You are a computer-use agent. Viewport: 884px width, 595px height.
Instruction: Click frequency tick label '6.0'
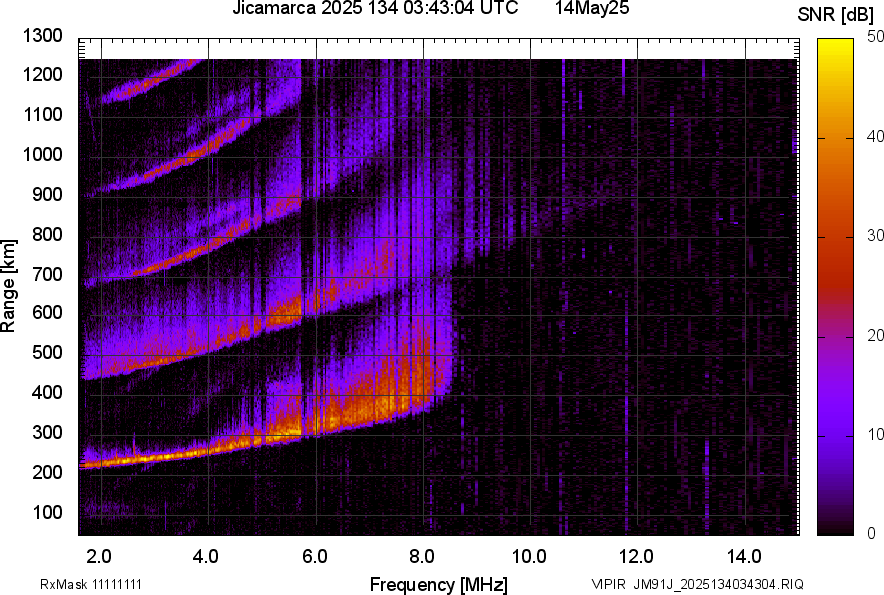point(315,557)
